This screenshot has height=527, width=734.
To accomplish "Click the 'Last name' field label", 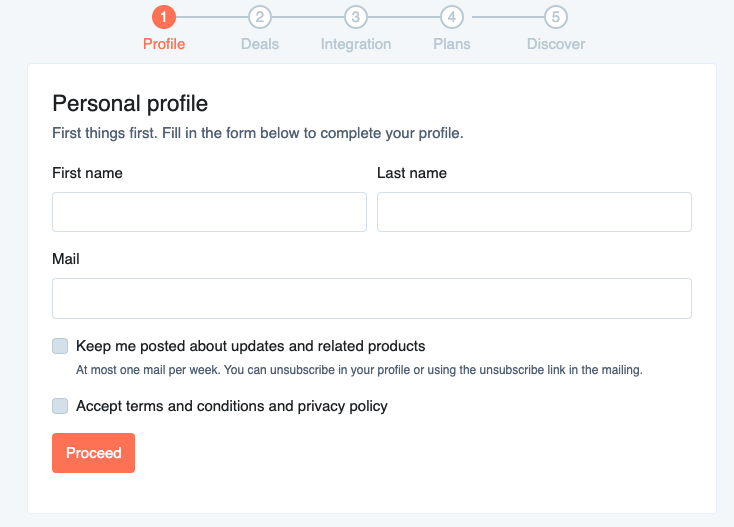I will 412,173.
